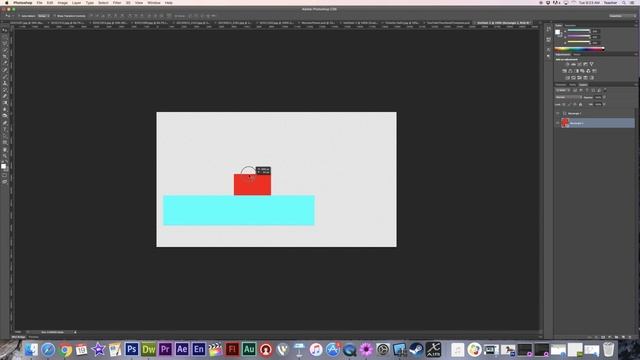Open After Effects from the dock

(x=182, y=349)
